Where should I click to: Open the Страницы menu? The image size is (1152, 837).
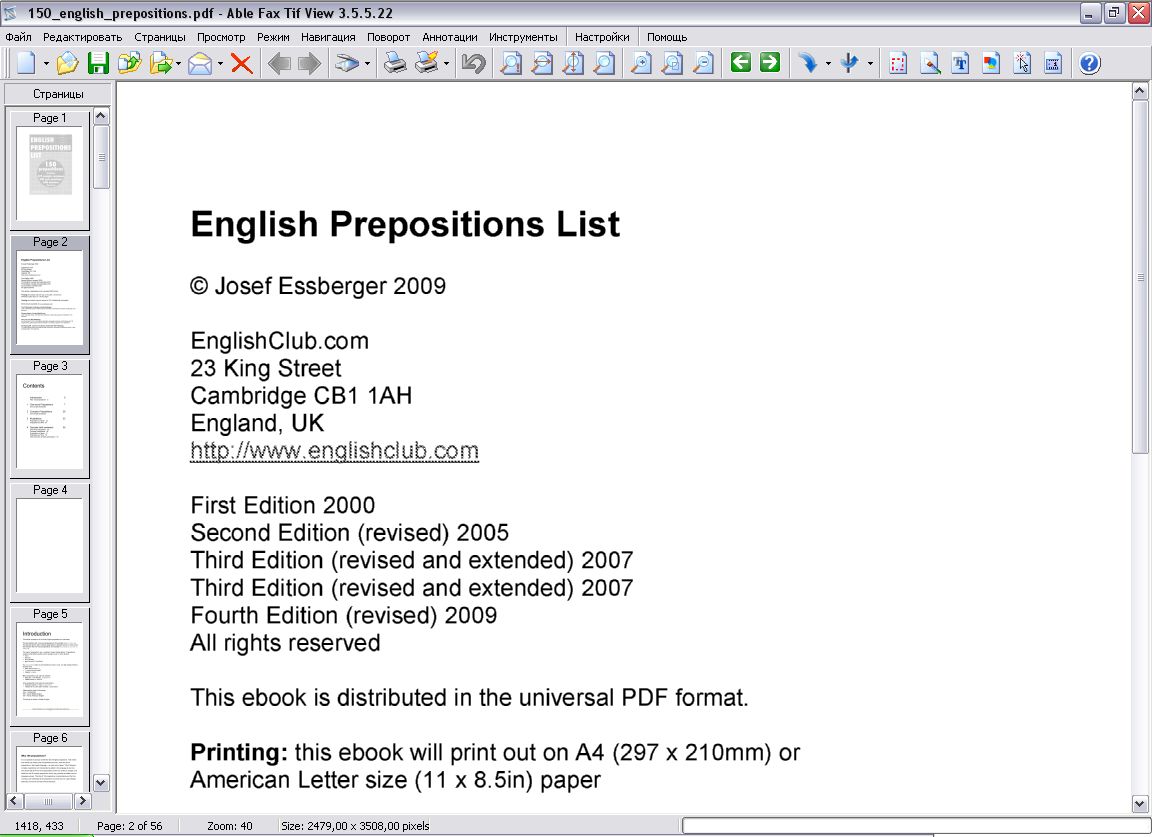click(x=159, y=37)
